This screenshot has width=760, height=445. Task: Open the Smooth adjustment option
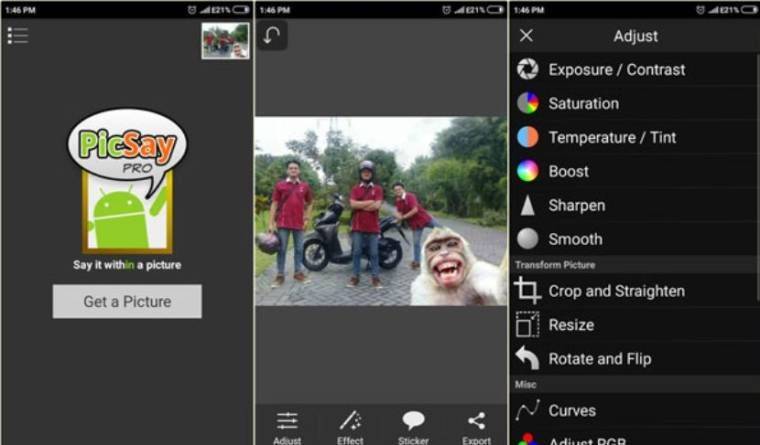pos(575,239)
